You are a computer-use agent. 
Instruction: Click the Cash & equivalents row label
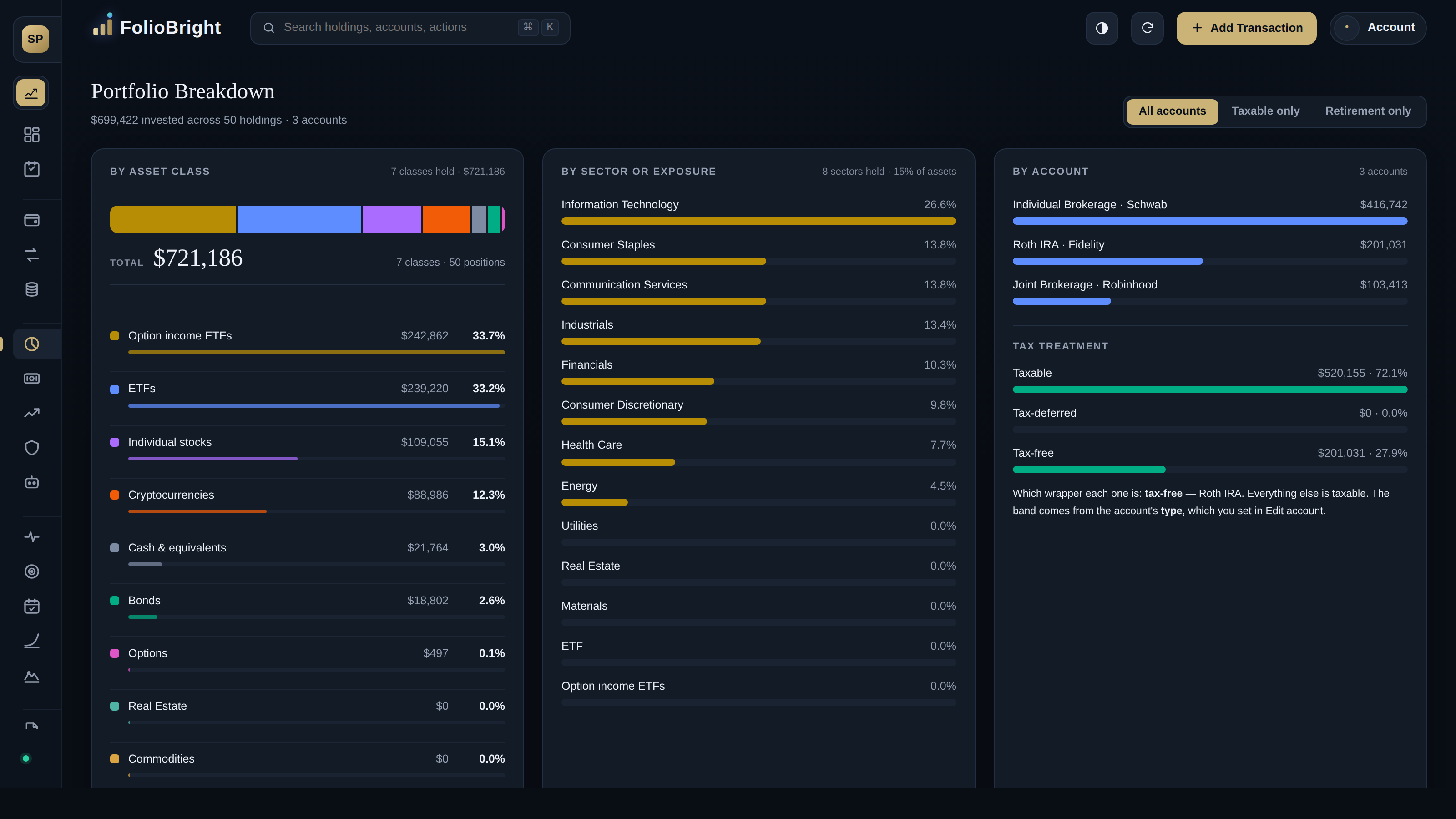pos(177,548)
